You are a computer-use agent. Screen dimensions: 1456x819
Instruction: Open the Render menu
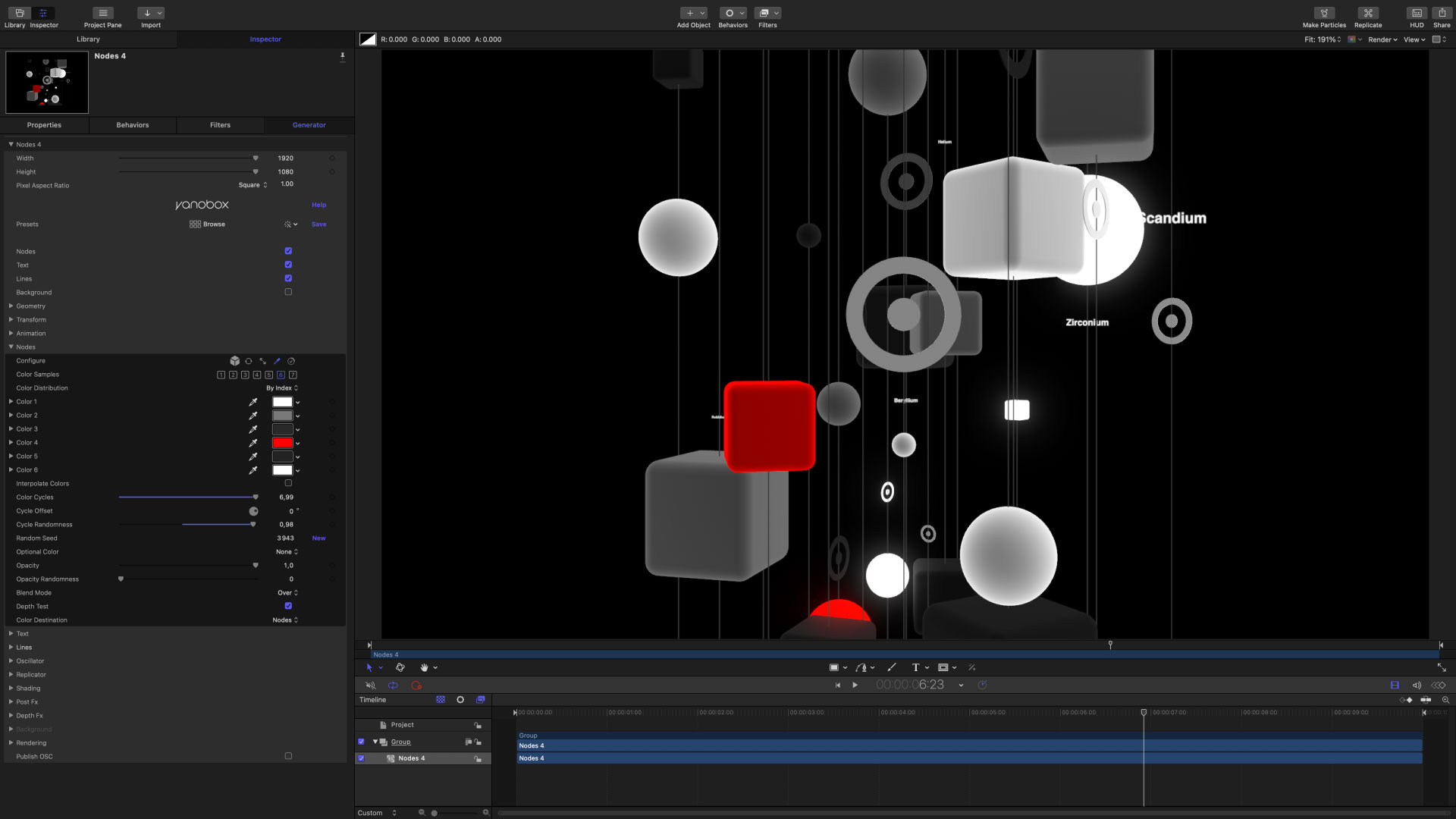(1382, 39)
